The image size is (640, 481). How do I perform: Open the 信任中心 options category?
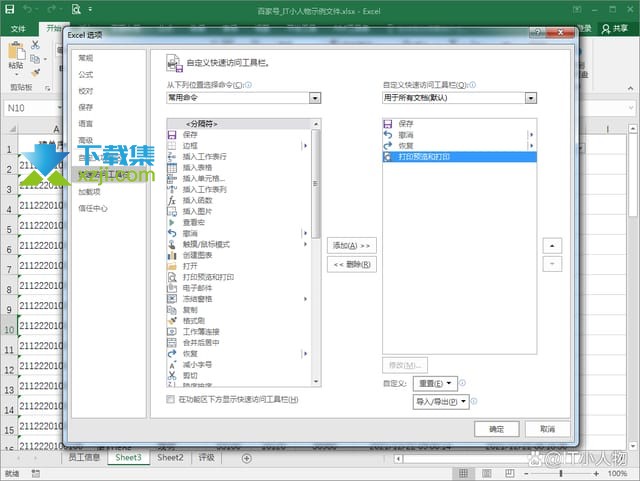click(x=93, y=209)
